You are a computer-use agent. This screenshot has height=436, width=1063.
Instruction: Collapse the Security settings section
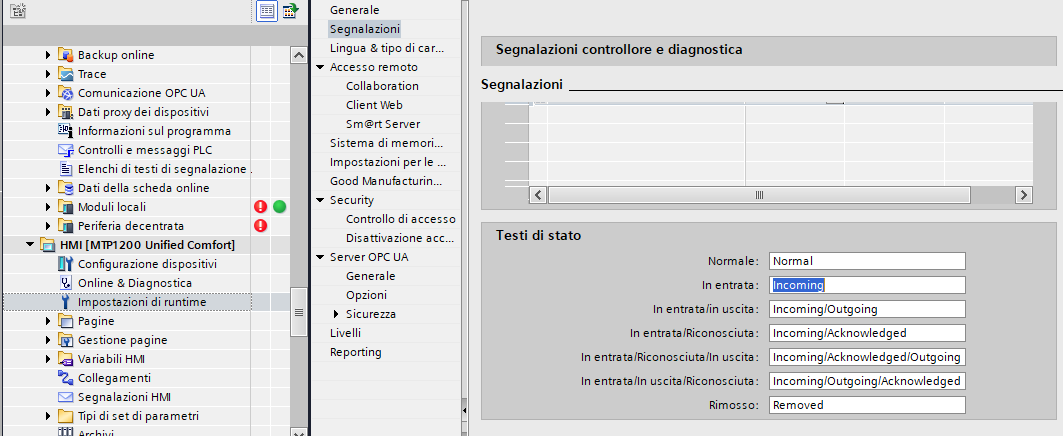coord(320,201)
